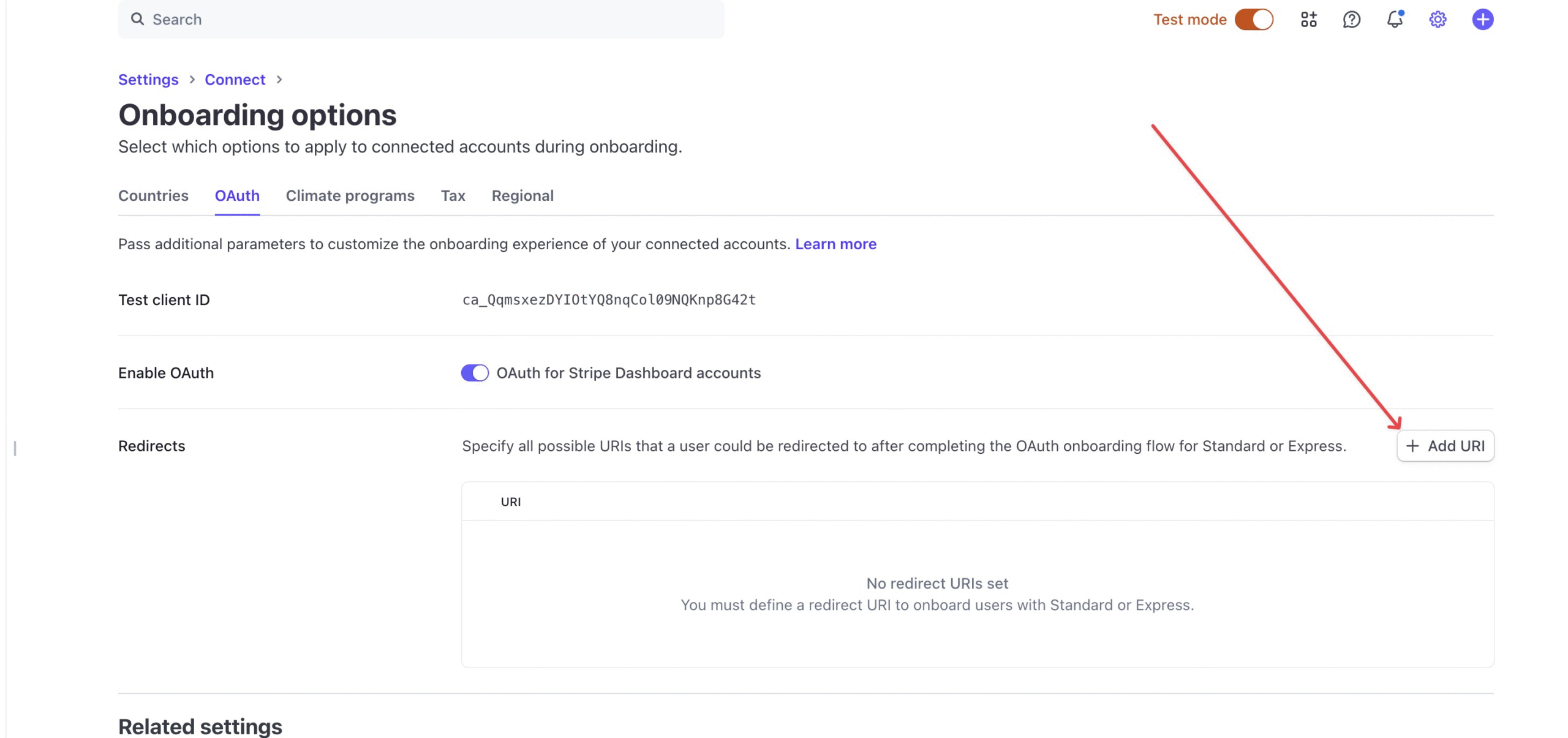Switch to the Countries tab
The height and width of the screenshot is (738, 1568).
tap(153, 195)
